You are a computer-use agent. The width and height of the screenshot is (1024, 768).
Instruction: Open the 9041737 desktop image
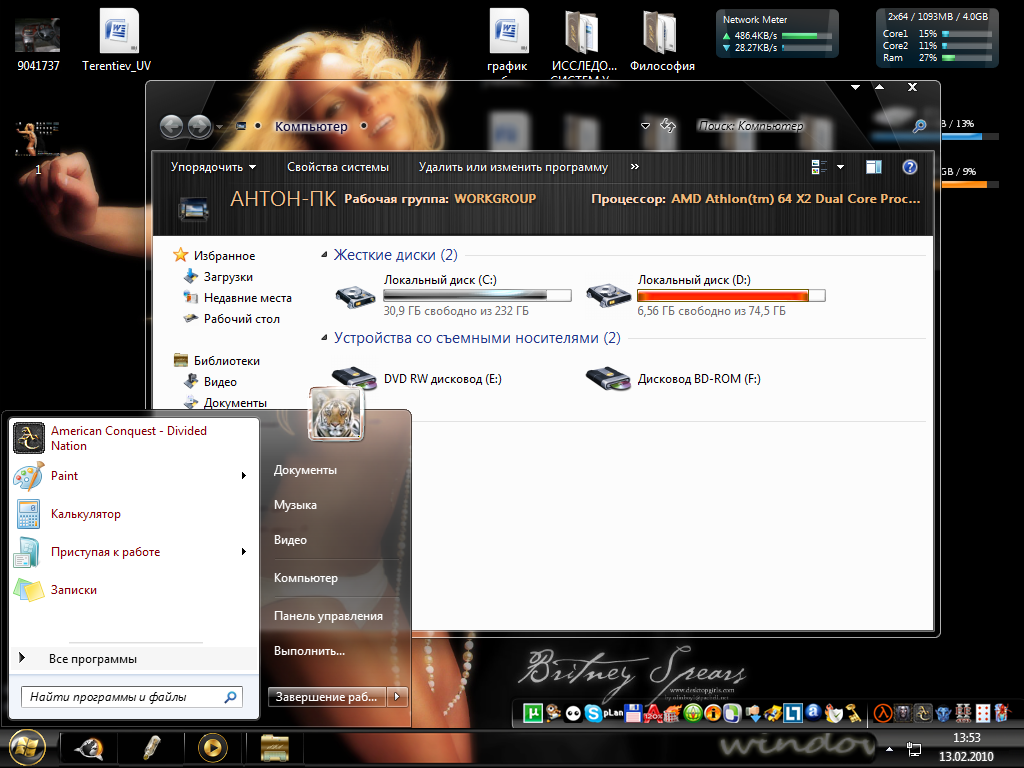[38, 44]
